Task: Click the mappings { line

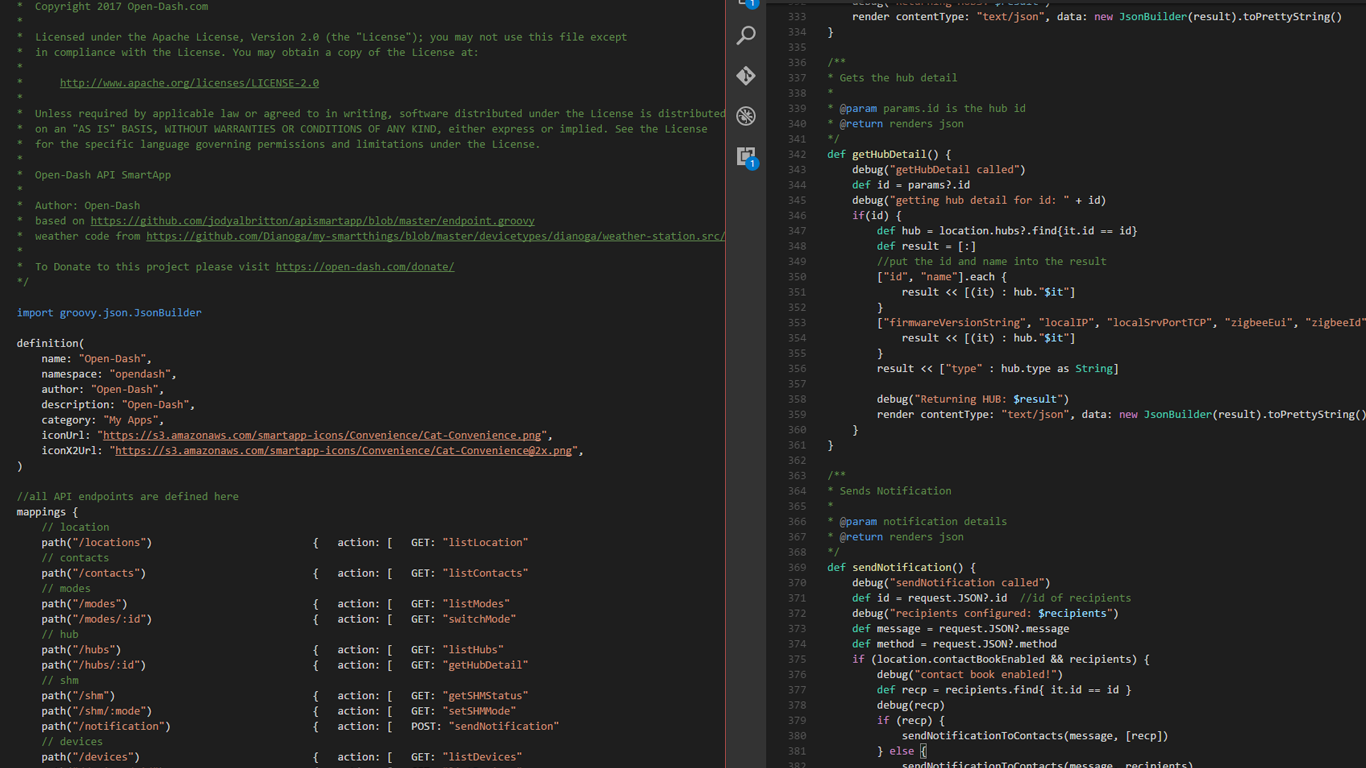Action: coord(47,512)
